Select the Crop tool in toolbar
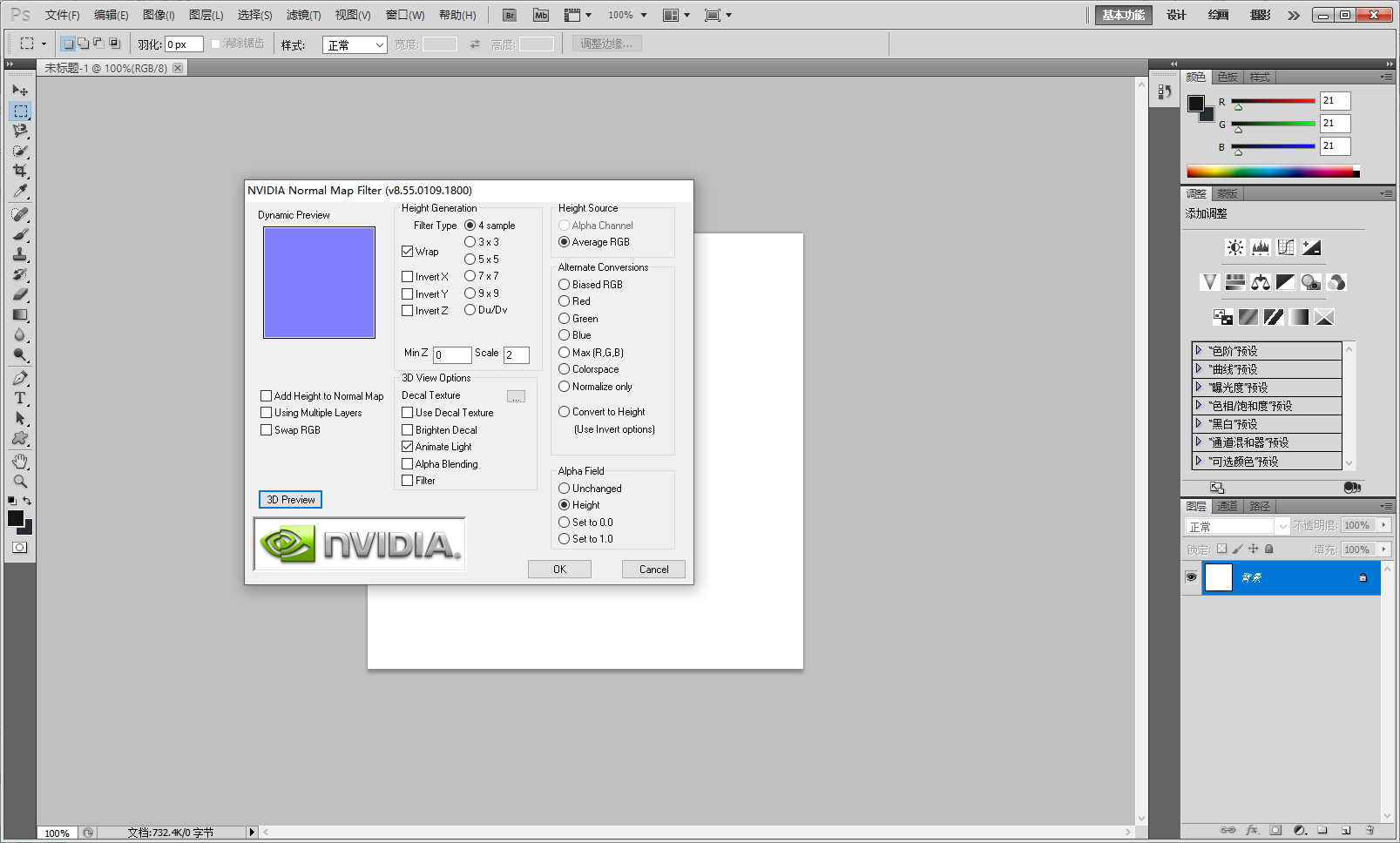Image resolution: width=1400 pixels, height=843 pixels. [20, 171]
